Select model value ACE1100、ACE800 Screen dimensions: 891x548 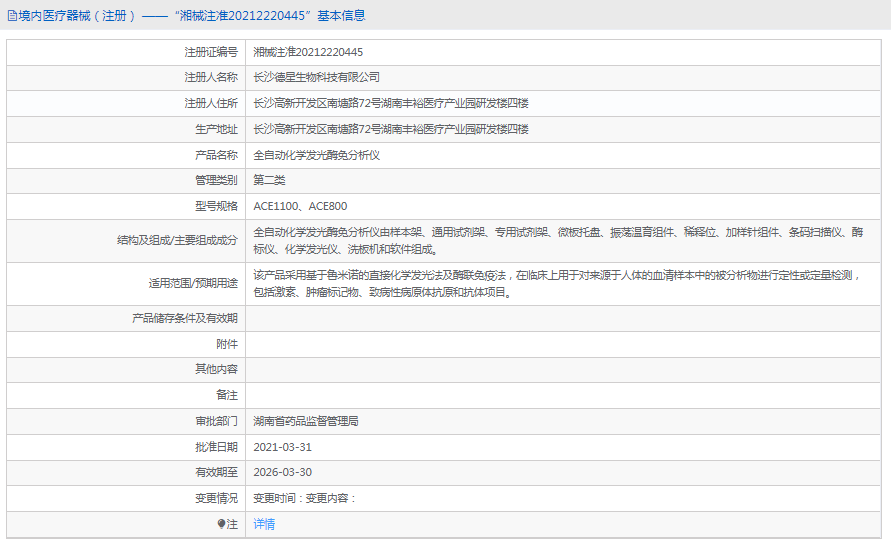tap(300, 206)
